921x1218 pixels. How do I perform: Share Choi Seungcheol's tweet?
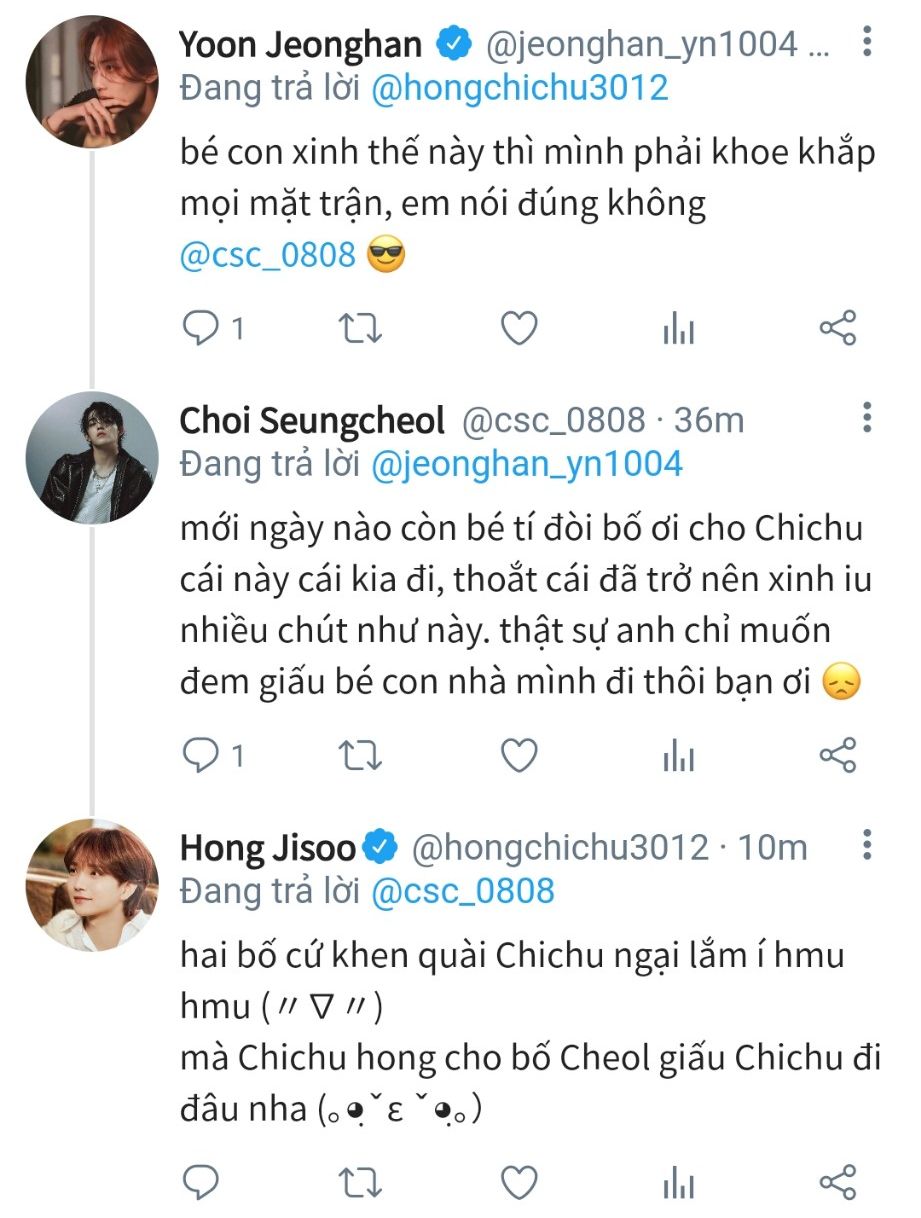[x=837, y=756]
